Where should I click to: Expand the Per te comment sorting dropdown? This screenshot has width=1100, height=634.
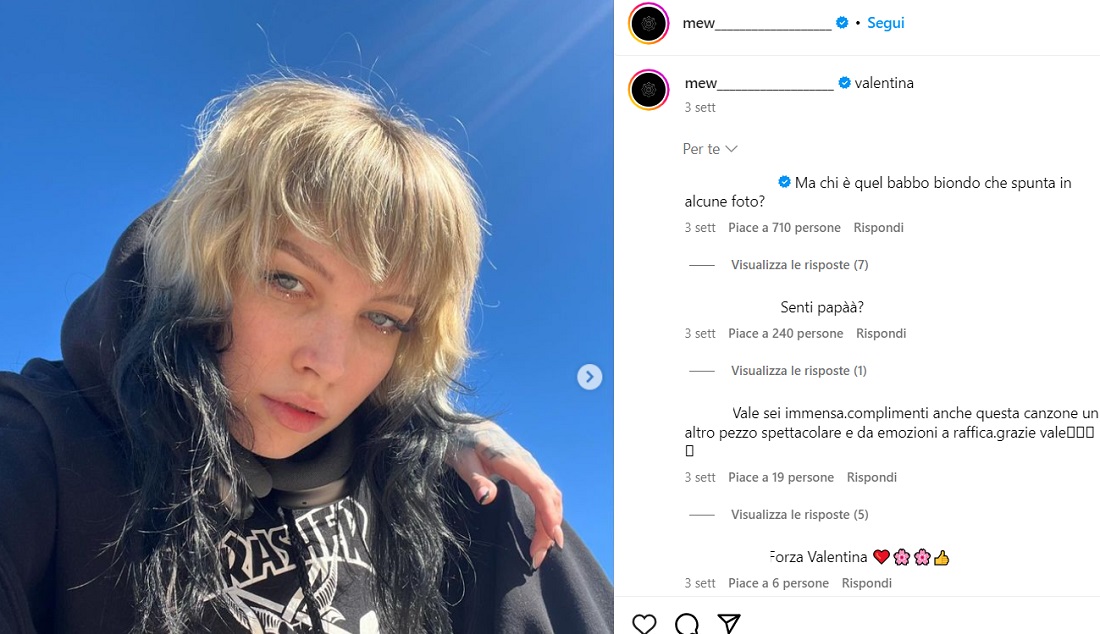click(710, 149)
